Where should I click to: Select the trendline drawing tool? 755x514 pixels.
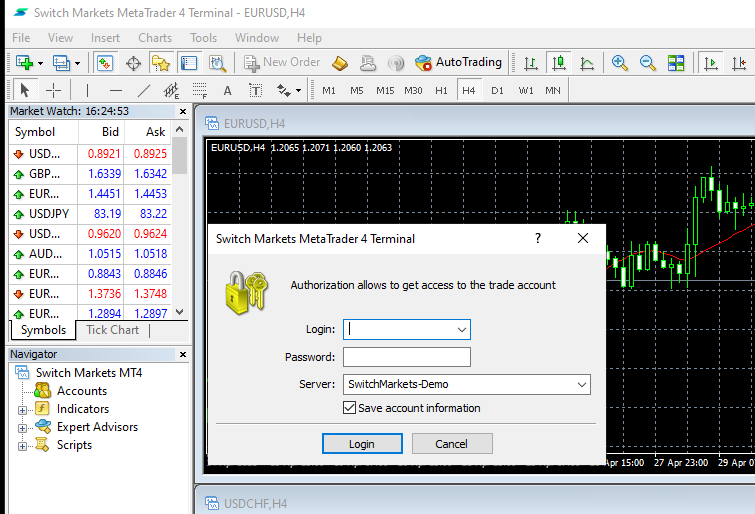(x=143, y=90)
